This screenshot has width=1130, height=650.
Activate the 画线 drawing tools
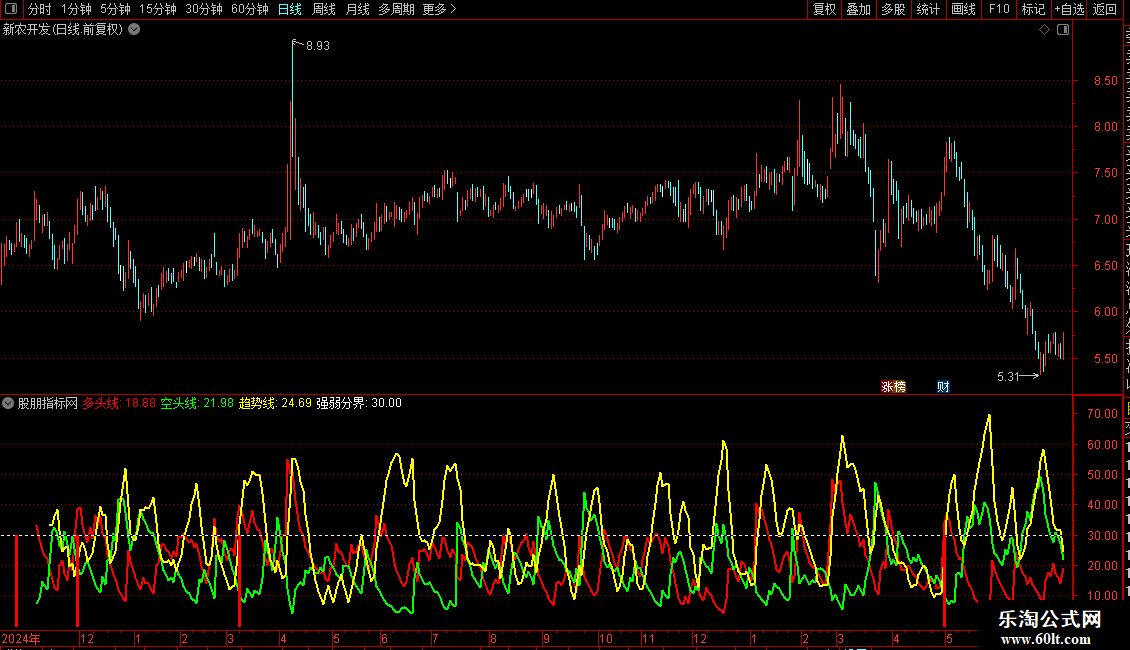pos(963,9)
